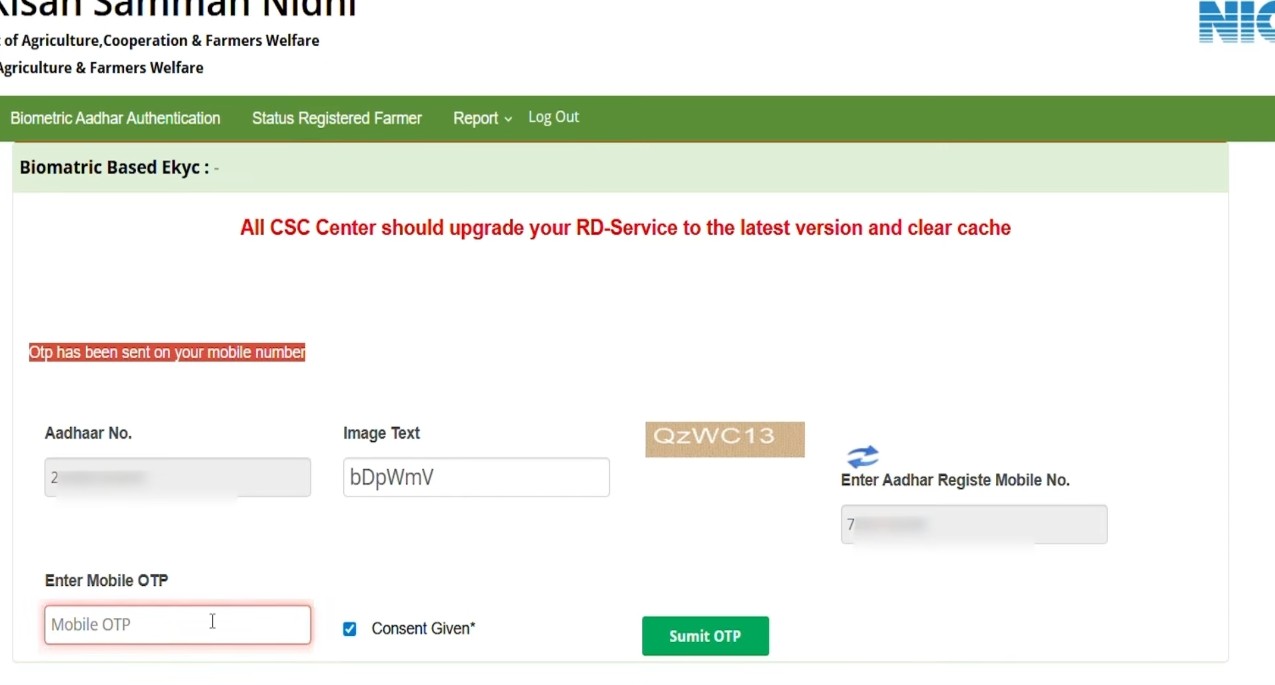Click the Image Text input box
Screen dimensions: 1275x685
coord(475,478)
